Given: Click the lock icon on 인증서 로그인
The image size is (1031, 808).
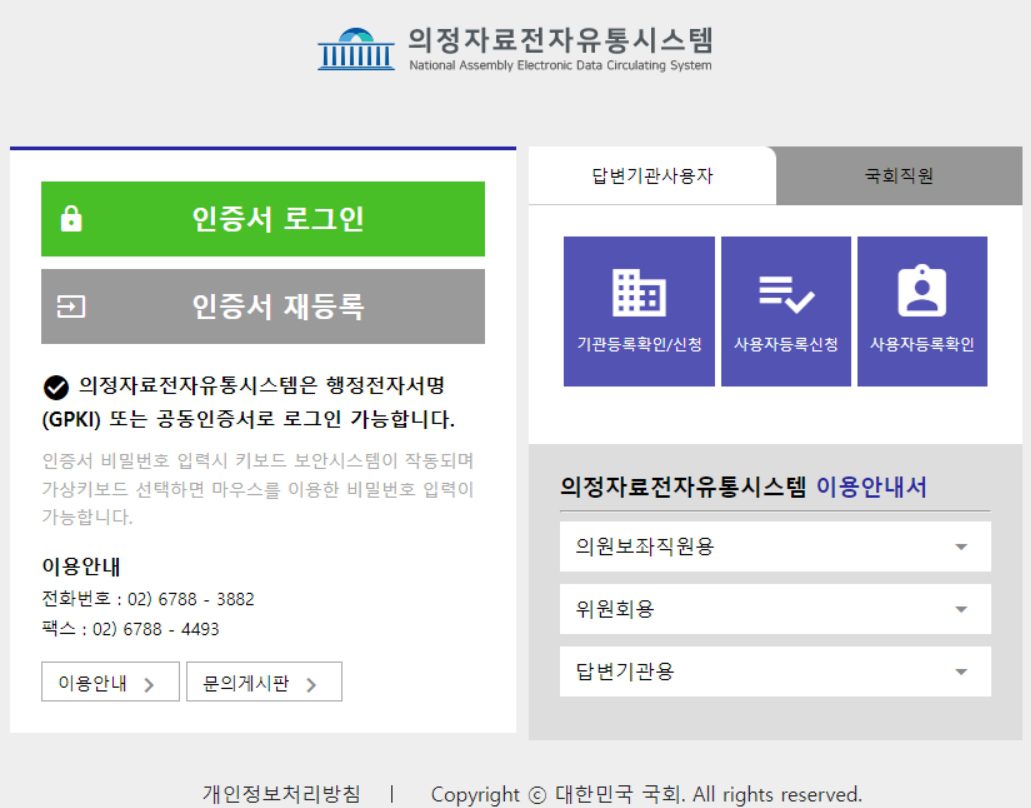Looking at the screenshot, I should [71, 219].
